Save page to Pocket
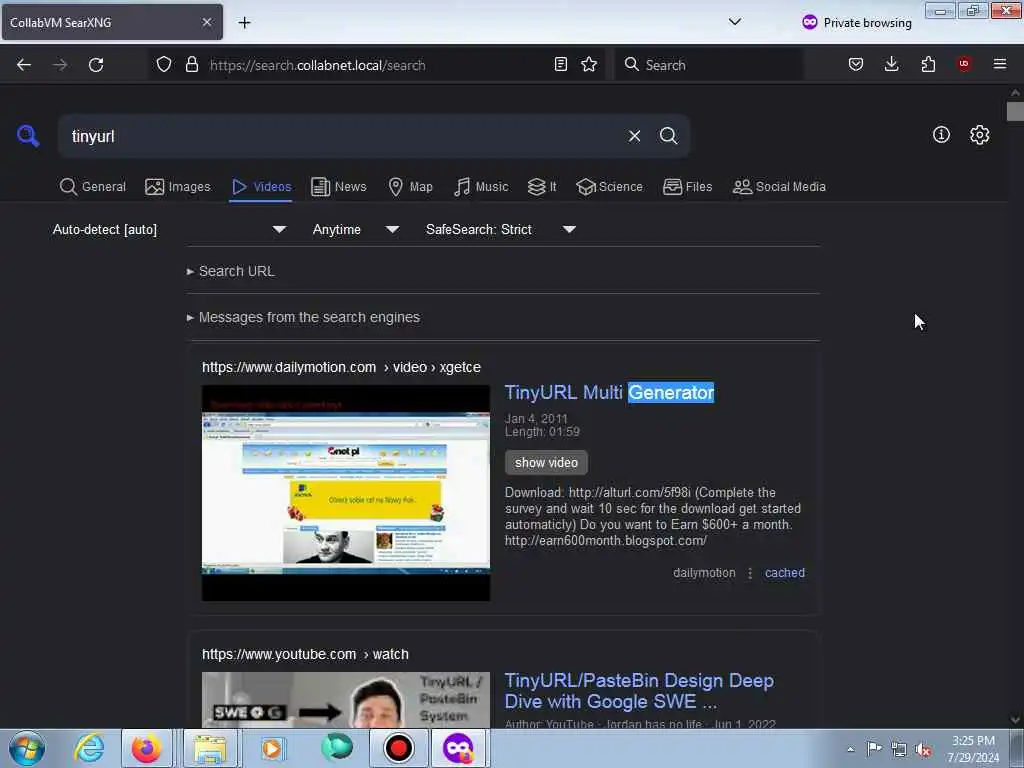 (x=856, y=64)
